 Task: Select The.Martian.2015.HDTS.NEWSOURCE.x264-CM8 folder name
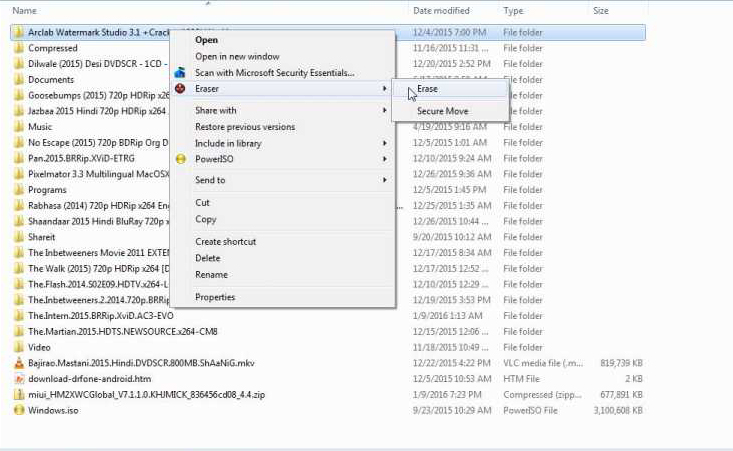pos(122,331)
